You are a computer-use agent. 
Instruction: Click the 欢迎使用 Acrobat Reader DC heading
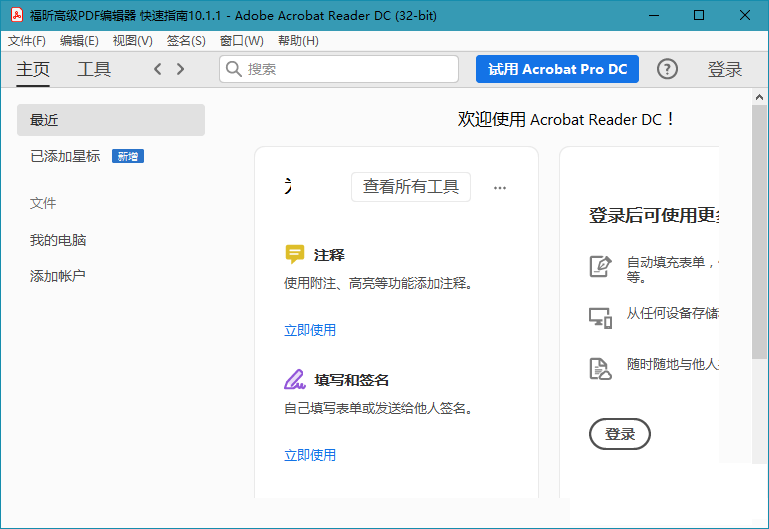tap(566, 120)
